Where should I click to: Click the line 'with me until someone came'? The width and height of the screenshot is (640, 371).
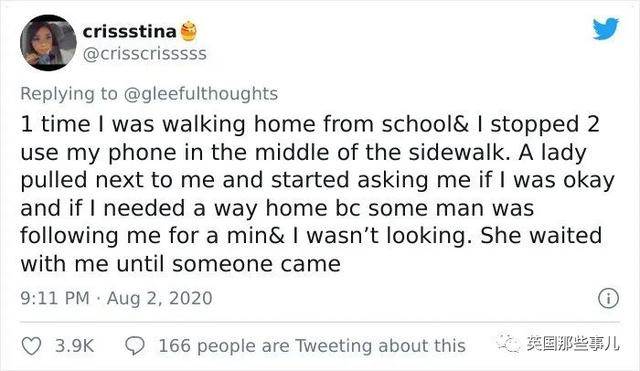click(x=180, y=264)
